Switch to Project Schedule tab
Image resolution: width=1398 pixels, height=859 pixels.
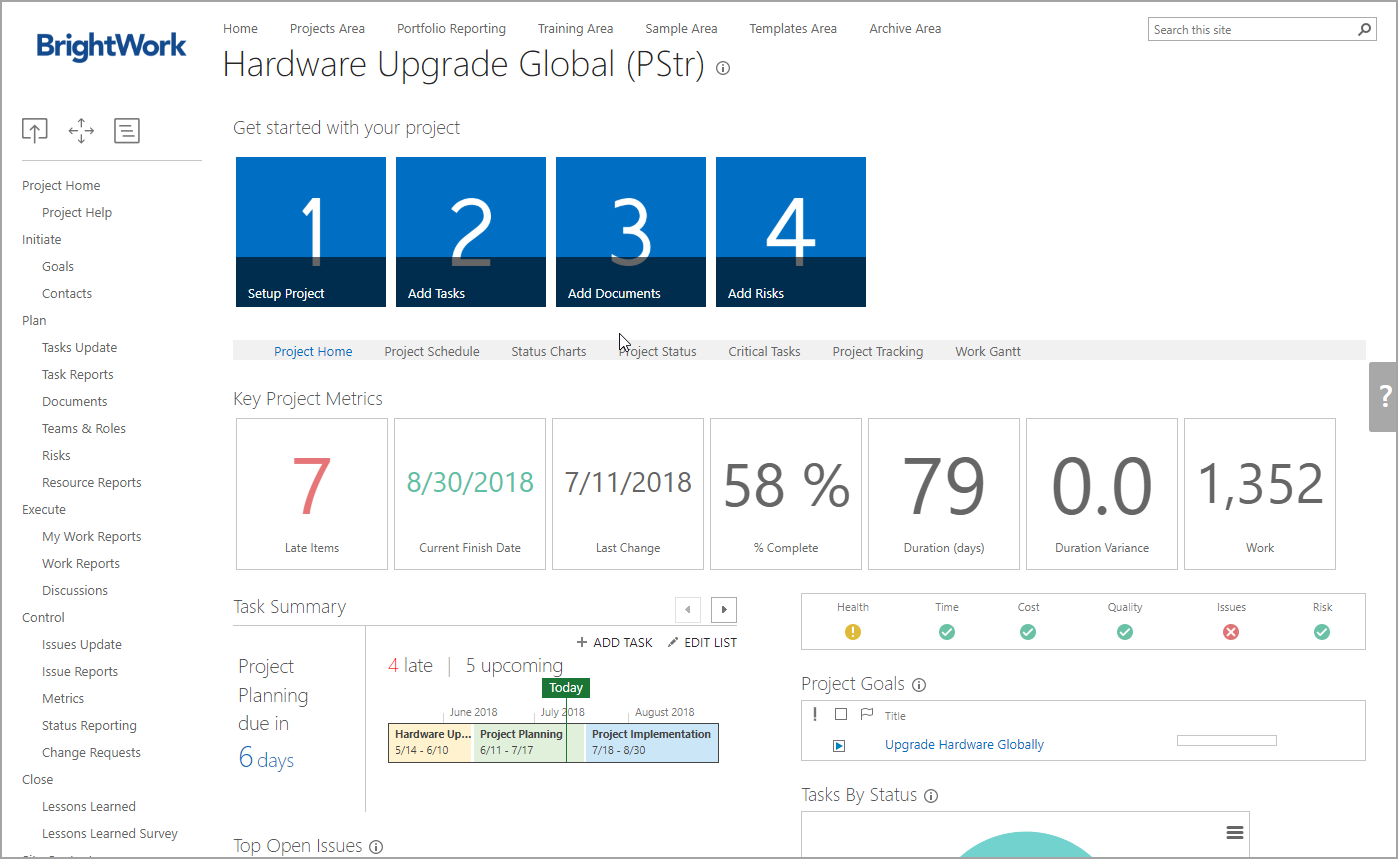(432, 351)
